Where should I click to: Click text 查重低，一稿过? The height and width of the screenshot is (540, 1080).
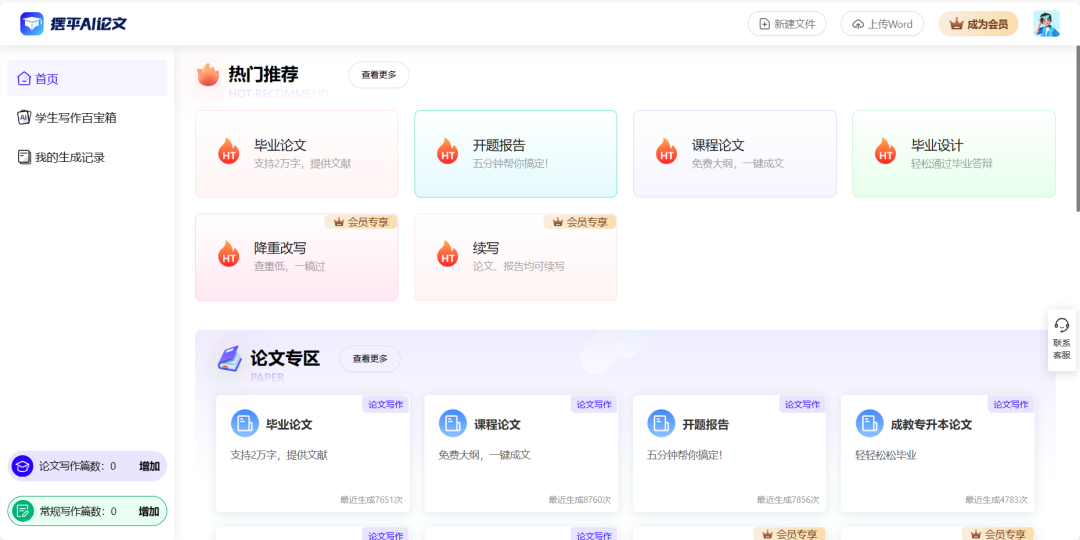tap(289, 267)
